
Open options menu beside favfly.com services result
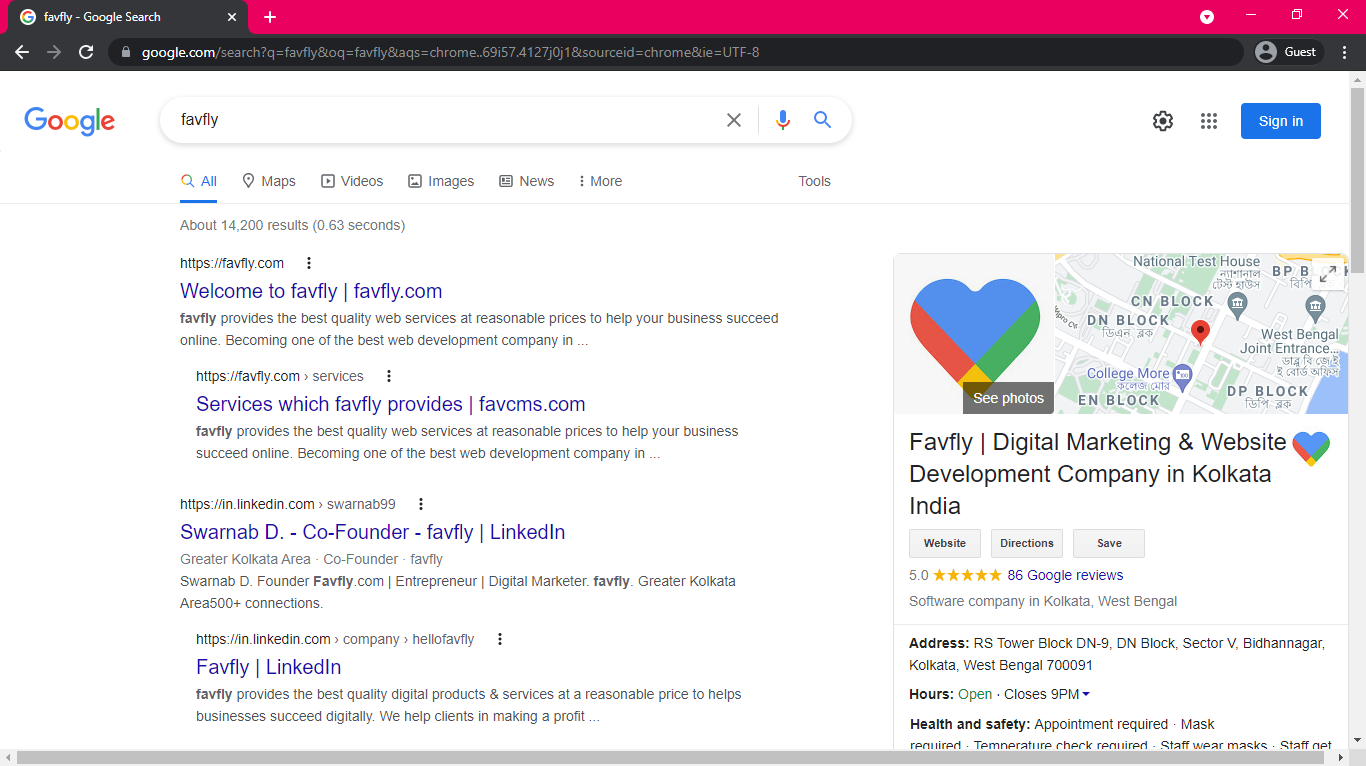[389, 376]
